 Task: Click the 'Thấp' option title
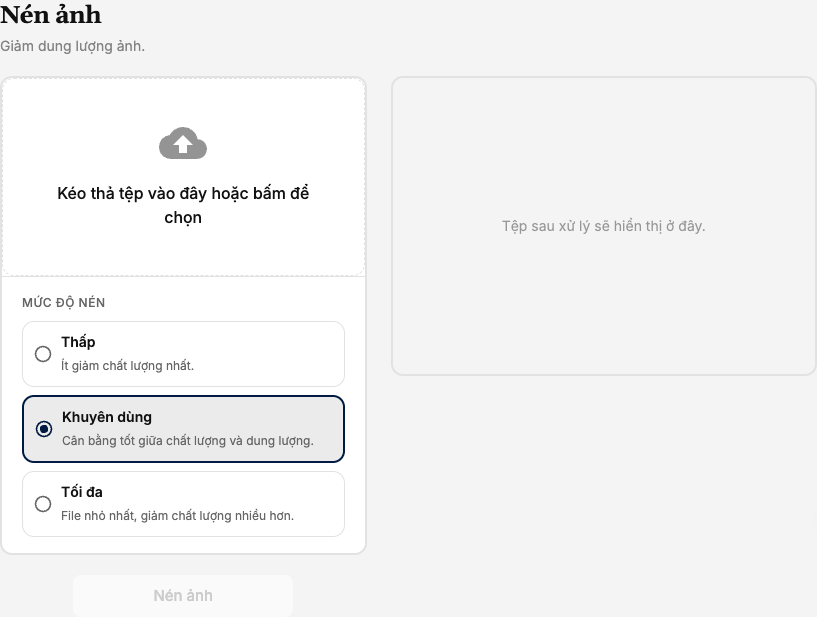tap(78, 342)
